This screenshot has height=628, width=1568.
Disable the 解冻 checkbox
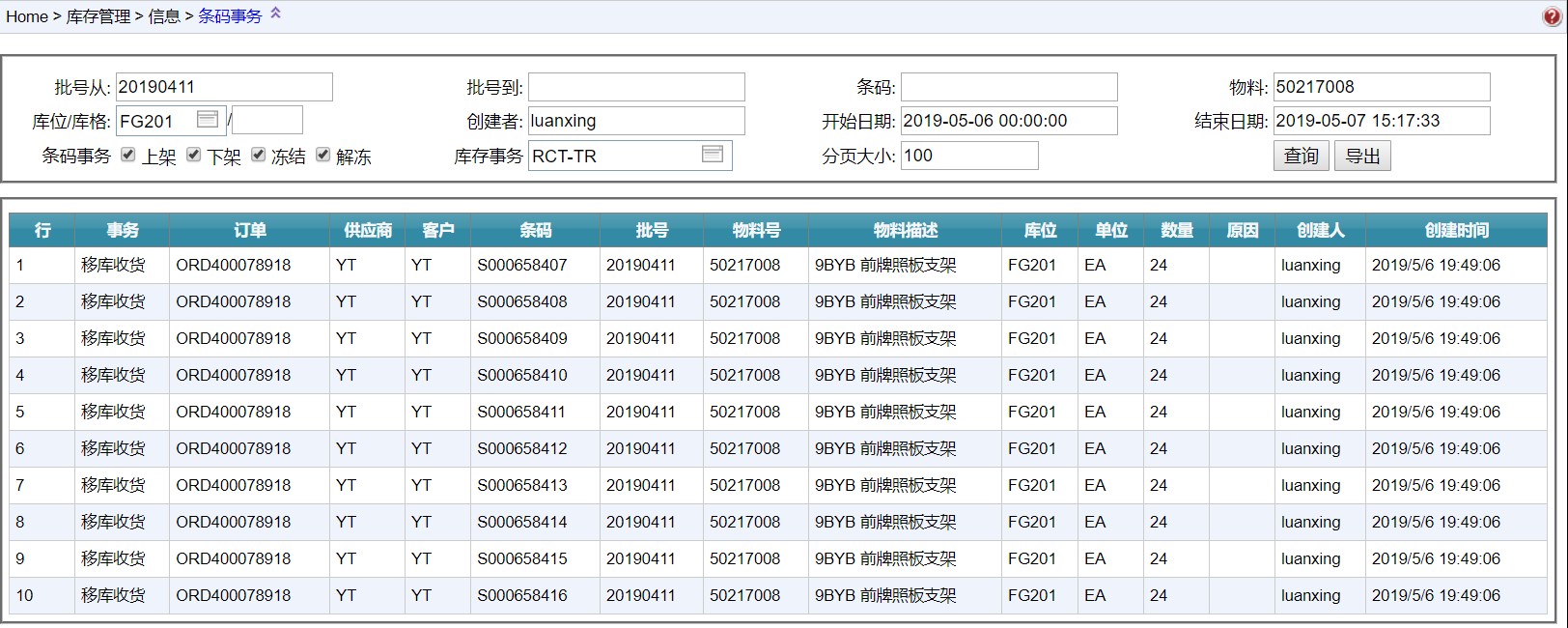point(323,155)
